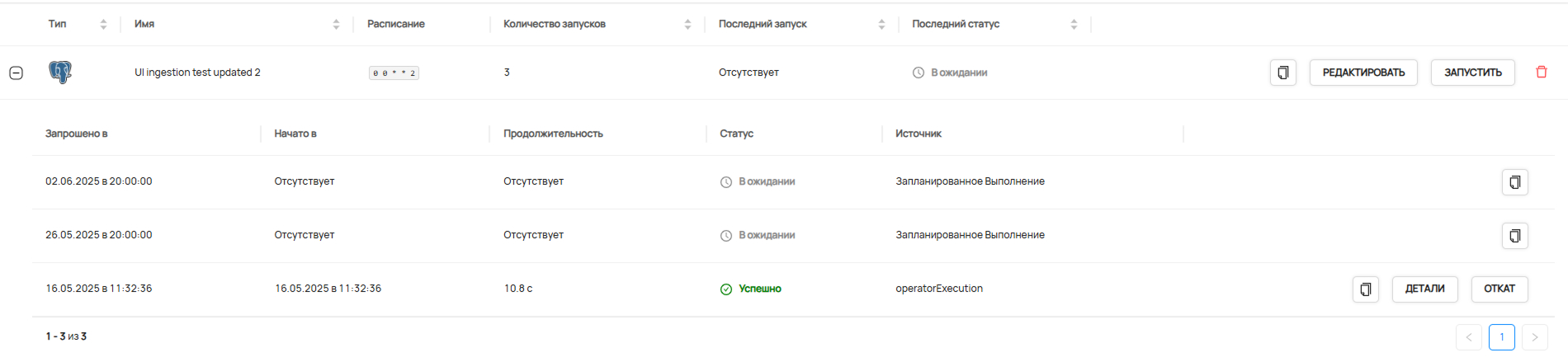Go to next page with right chevron

1534,337
